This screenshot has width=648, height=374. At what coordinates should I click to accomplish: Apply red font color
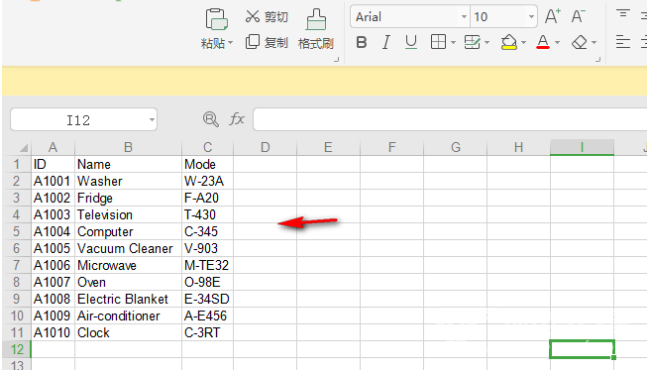[543, 42]
